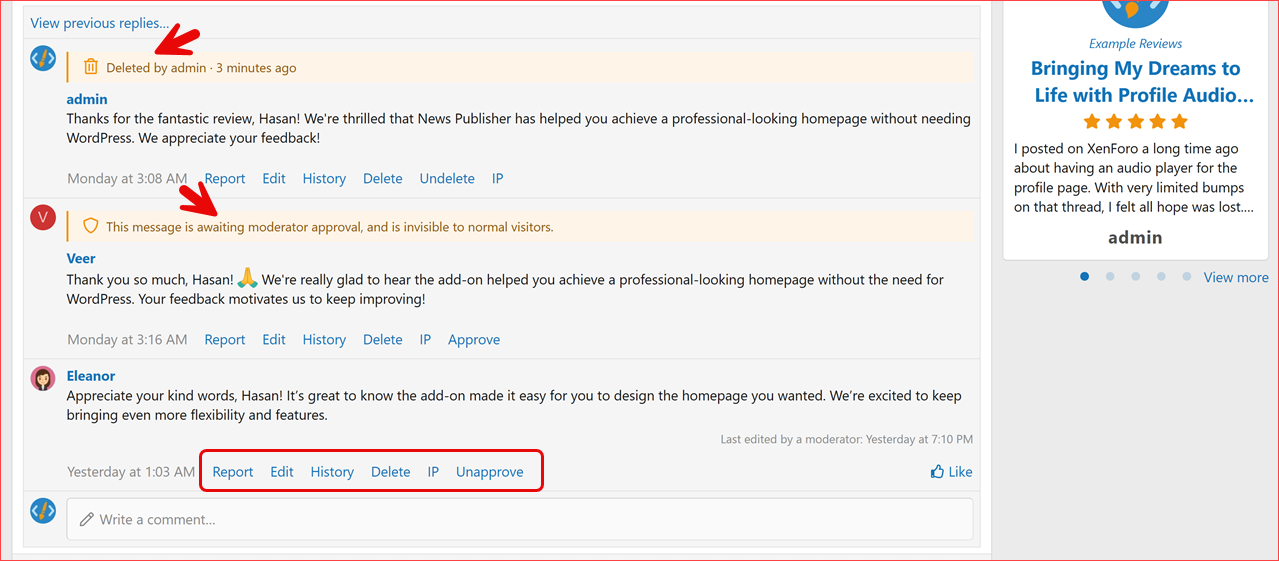The image size is (1279, 561).
Task: Open admin's profile from the review card
Action: pyautogui.click(x=1135, y=237)
